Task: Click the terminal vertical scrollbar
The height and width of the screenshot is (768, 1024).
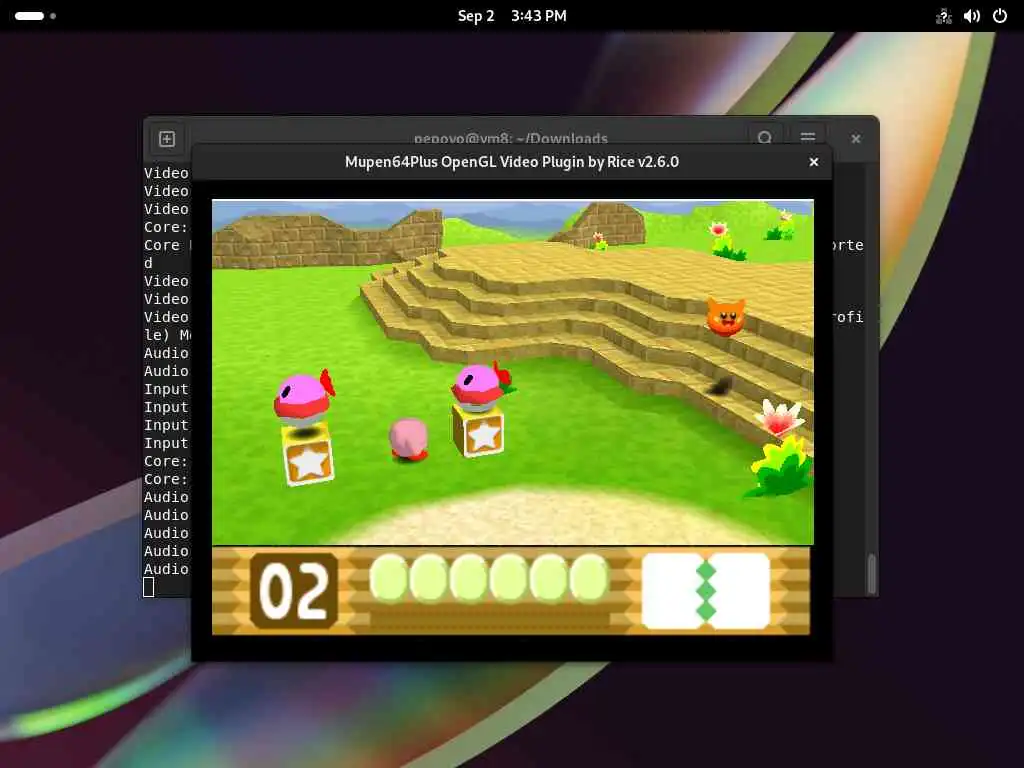Action: (871, 573)
